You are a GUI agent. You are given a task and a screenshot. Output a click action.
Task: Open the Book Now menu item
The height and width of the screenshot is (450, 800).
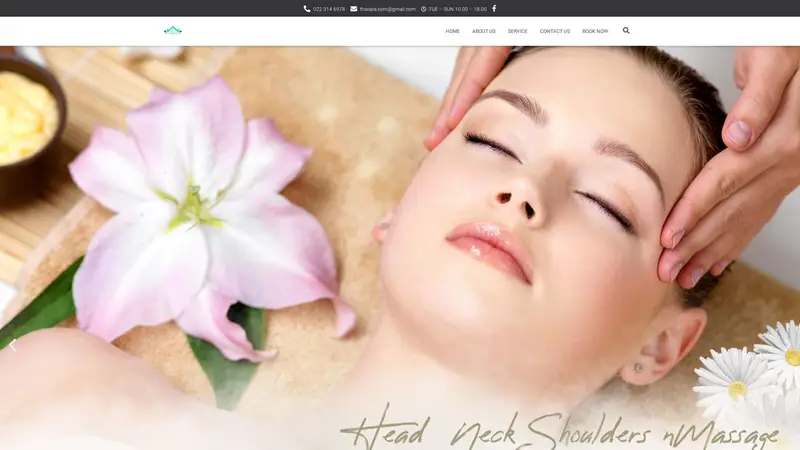click(595, 31)
